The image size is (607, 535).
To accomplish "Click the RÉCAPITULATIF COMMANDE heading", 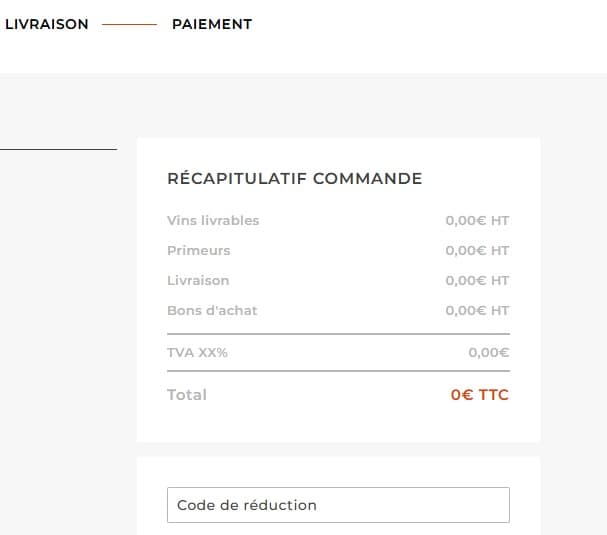I will pos(294,179).
